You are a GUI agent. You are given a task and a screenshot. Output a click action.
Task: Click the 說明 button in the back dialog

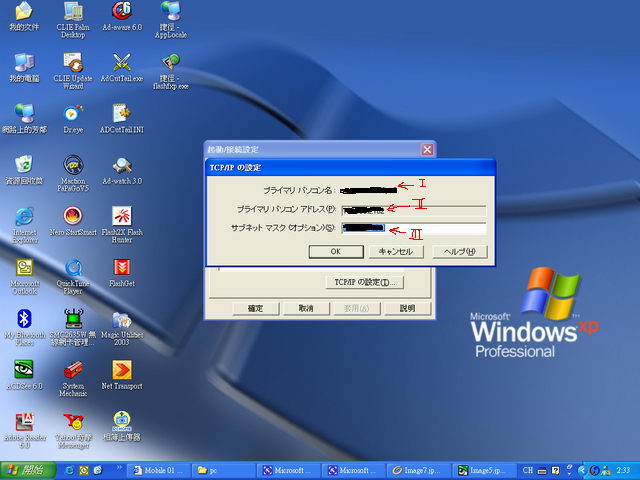click(x=407, y=309)
